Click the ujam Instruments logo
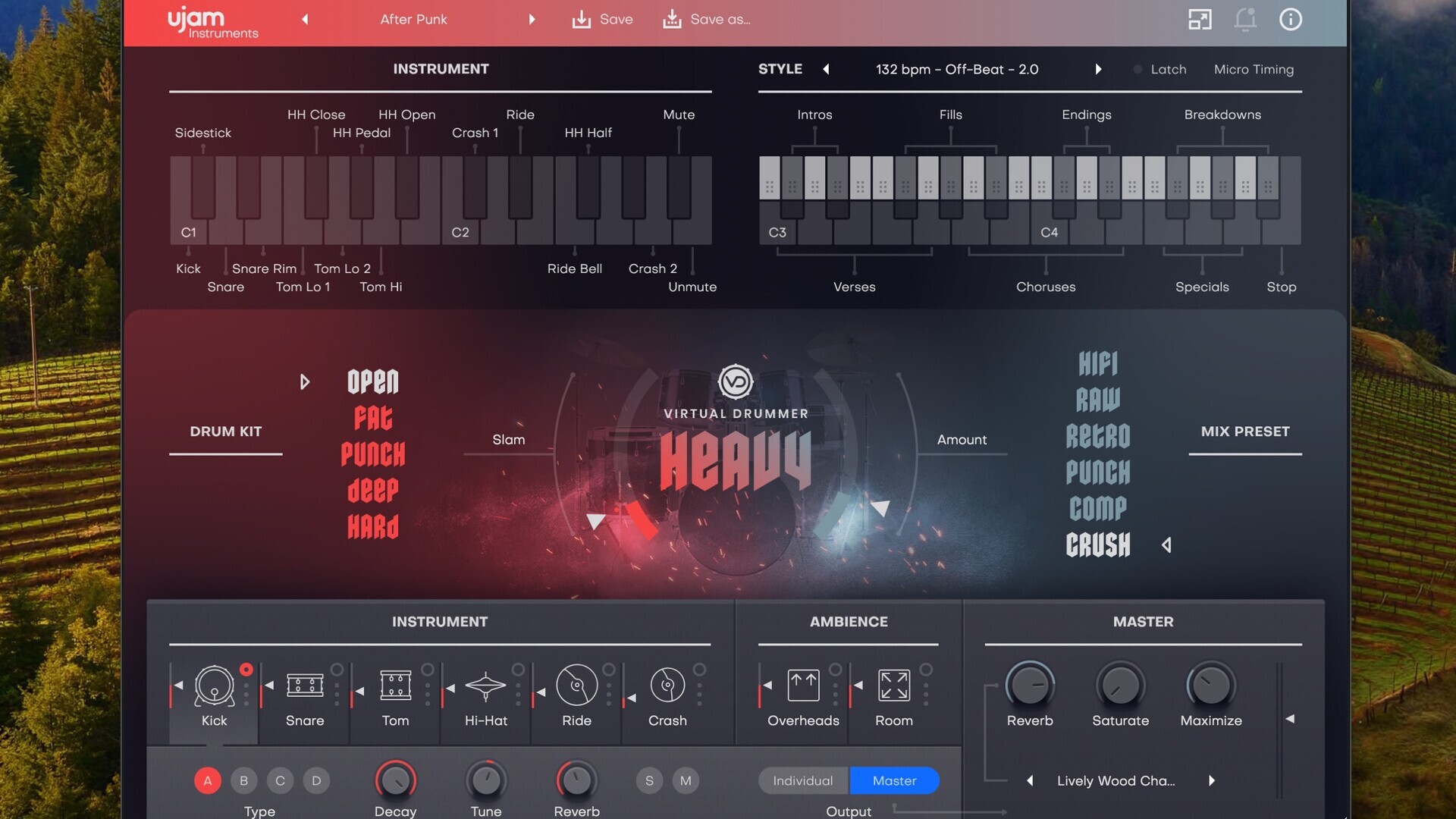 click(212, 22)
